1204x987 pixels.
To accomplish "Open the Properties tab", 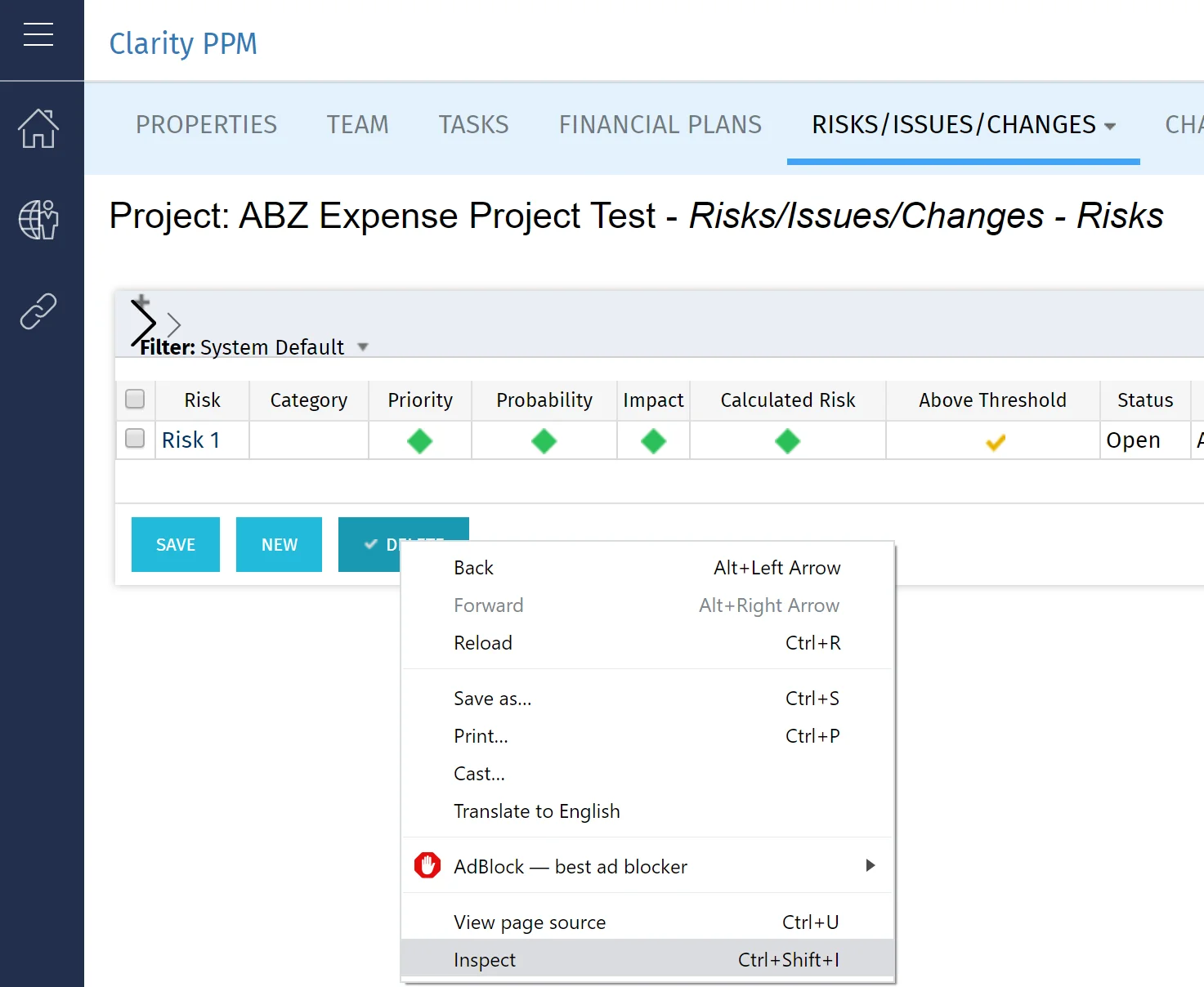I will (x=207, y=125).
